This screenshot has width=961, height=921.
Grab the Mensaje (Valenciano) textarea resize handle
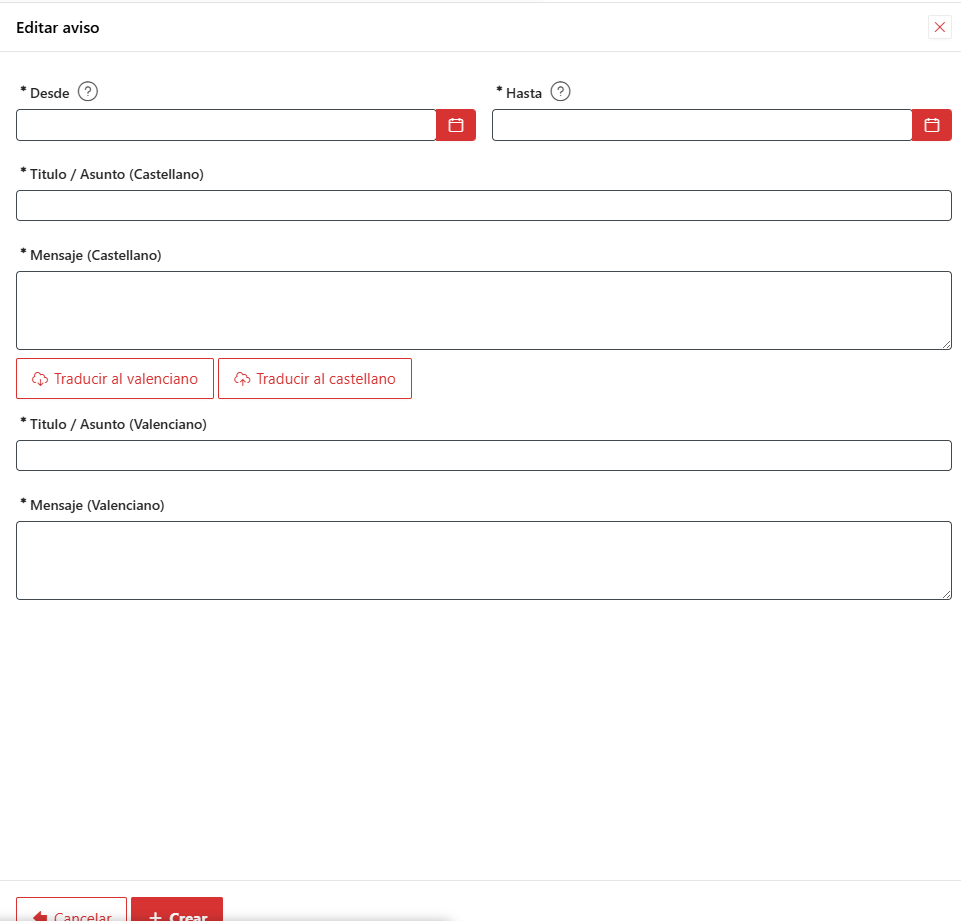[x=946, y=594]
